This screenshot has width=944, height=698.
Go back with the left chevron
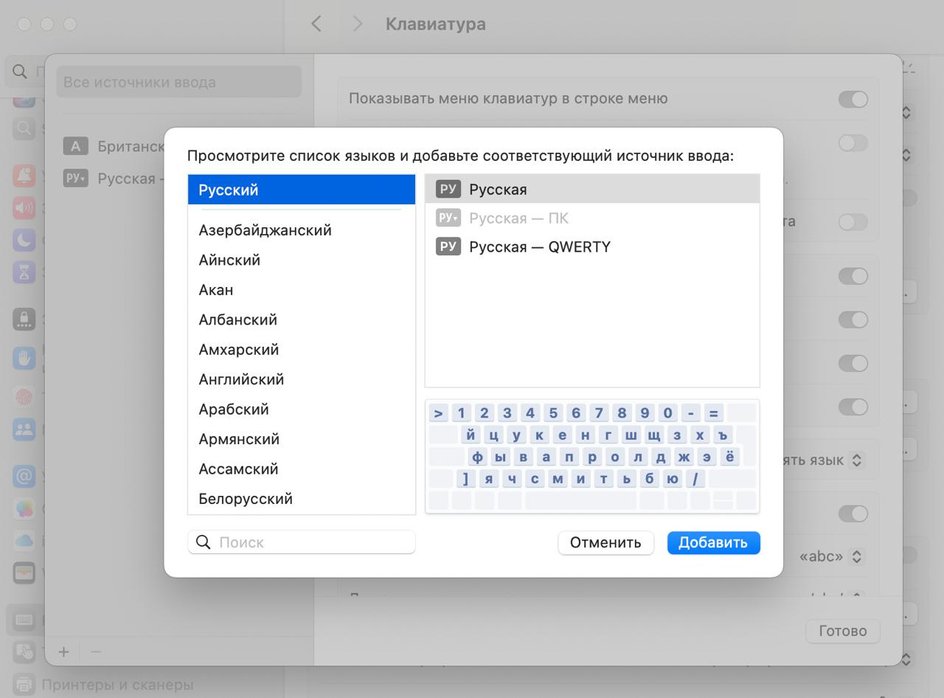tap(317, 24)
